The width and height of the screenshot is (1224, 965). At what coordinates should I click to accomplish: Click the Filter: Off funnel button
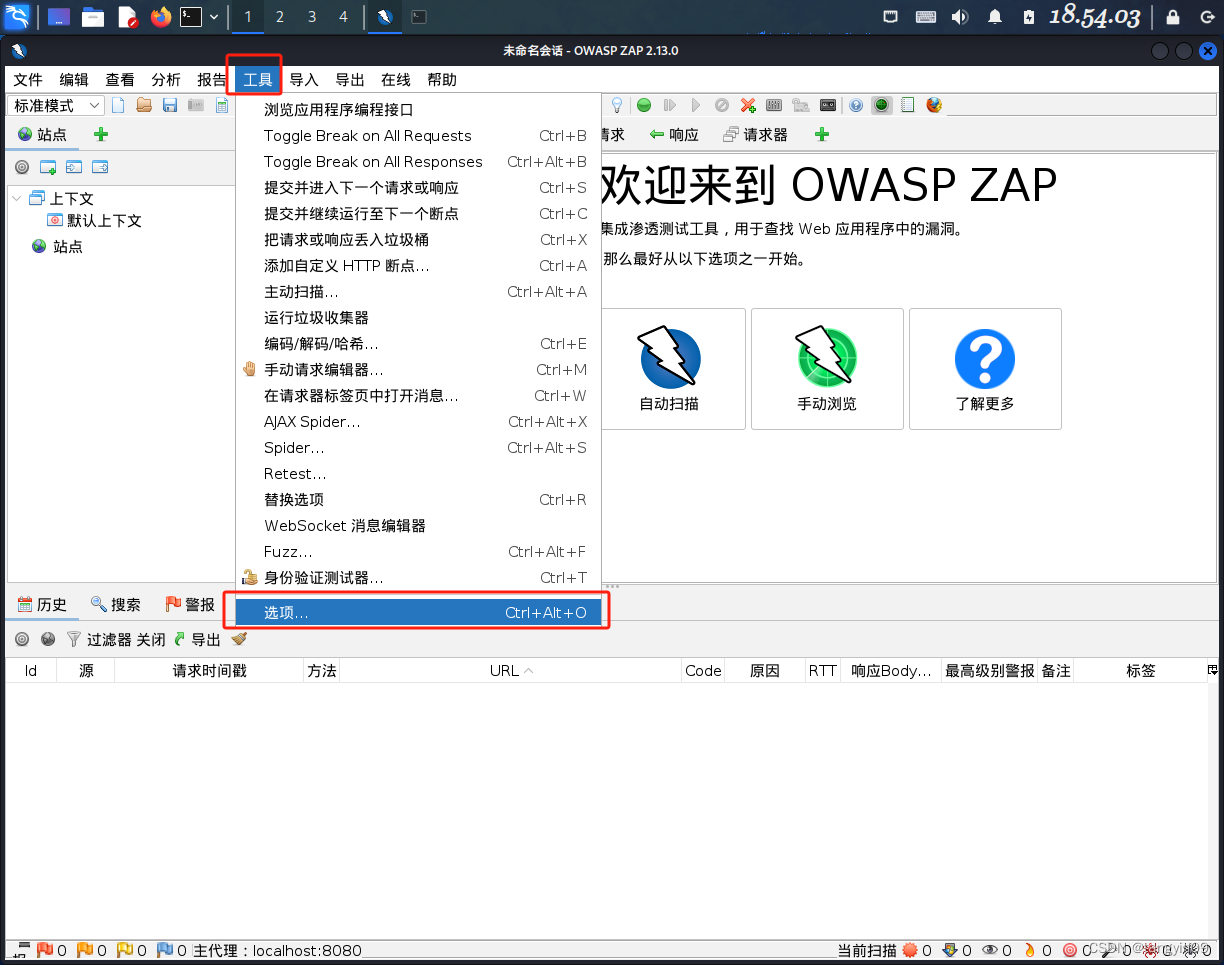tap(116, 639)
